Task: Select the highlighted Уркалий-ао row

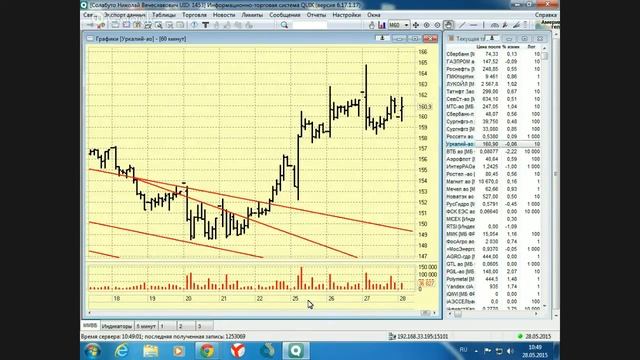Action: tap(493, 144)
